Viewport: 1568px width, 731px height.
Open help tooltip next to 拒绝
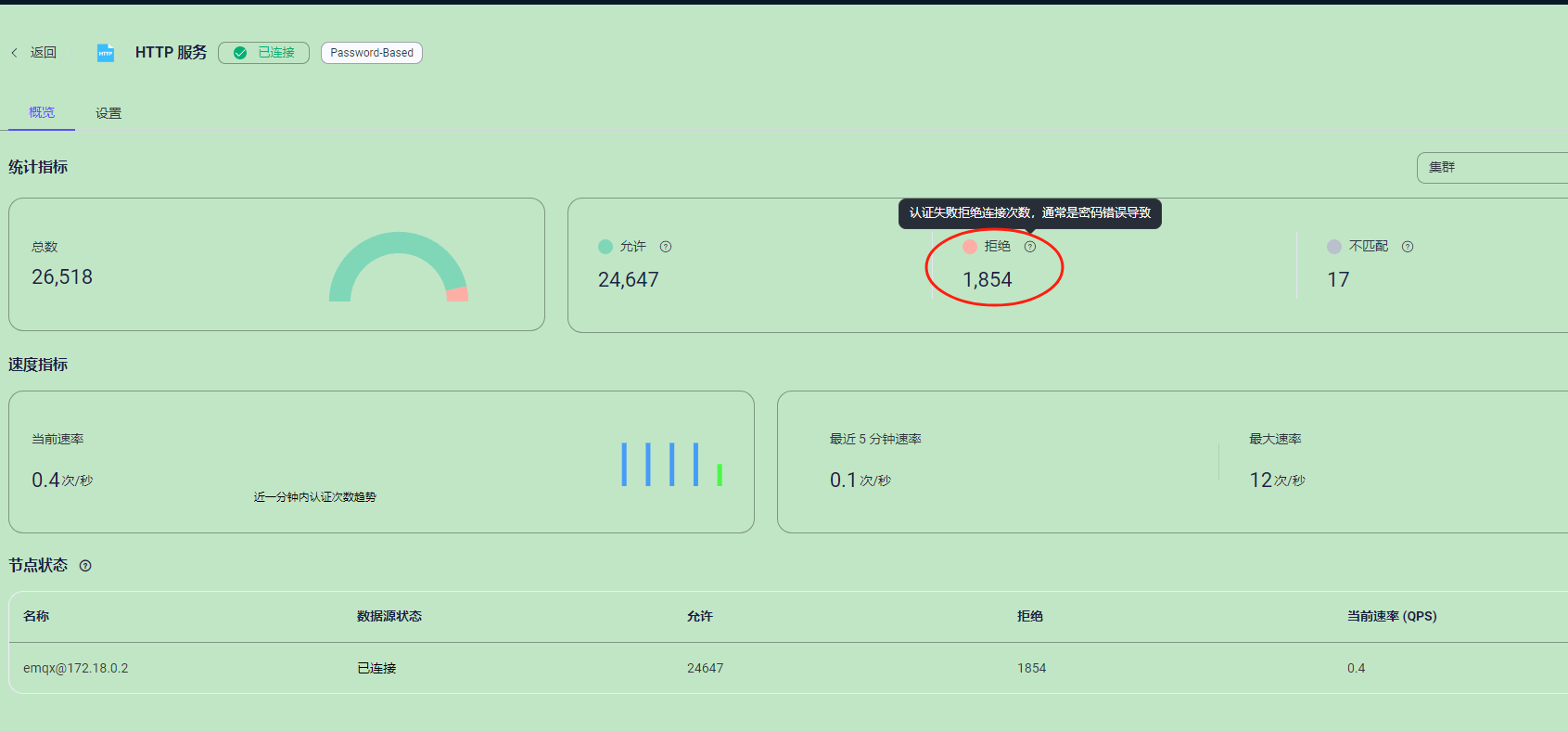pyautogui.click(x=1030, y=247)
